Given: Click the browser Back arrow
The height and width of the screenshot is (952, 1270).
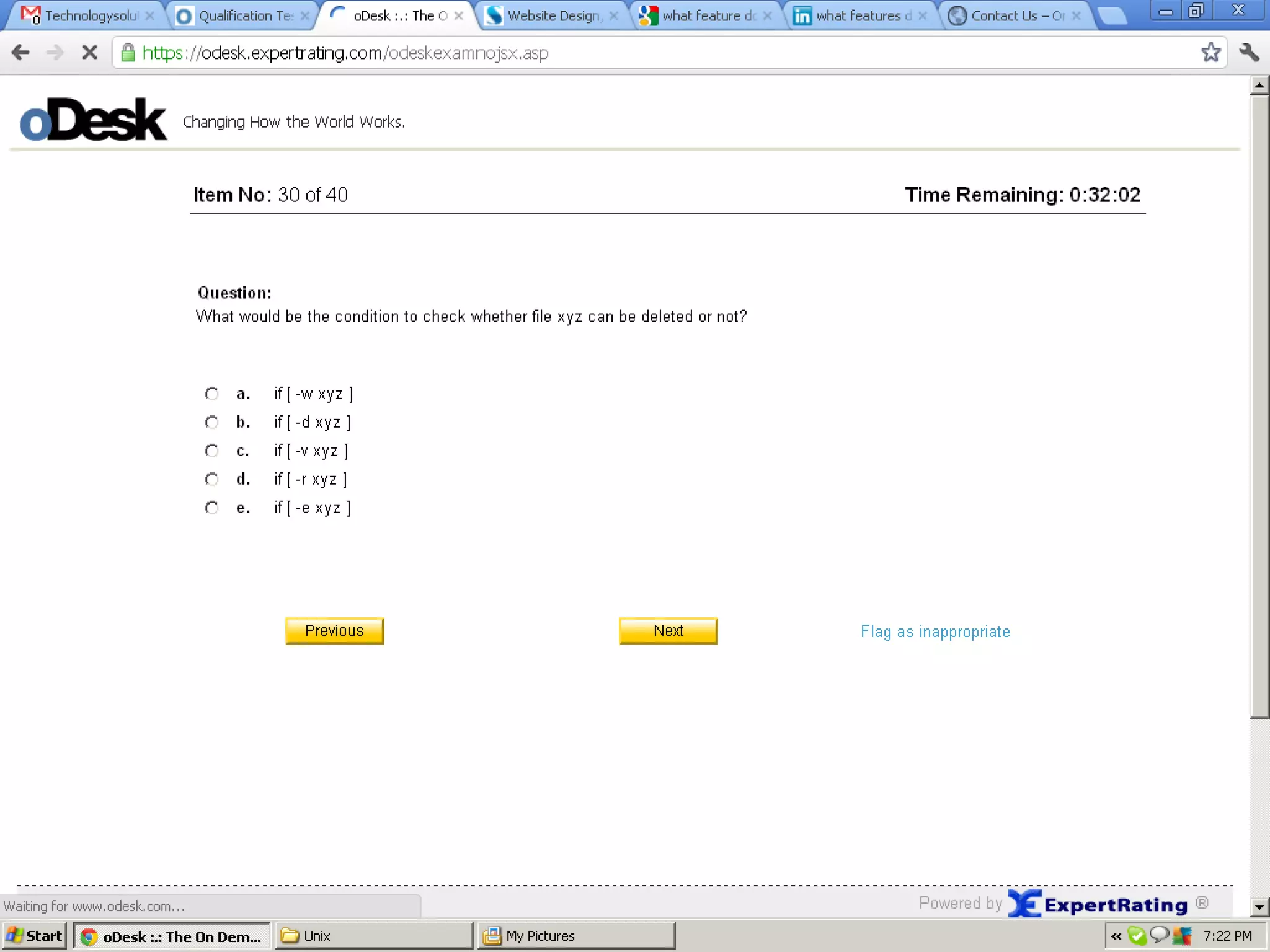Looking at the screenshot, I should pos(20,53).
